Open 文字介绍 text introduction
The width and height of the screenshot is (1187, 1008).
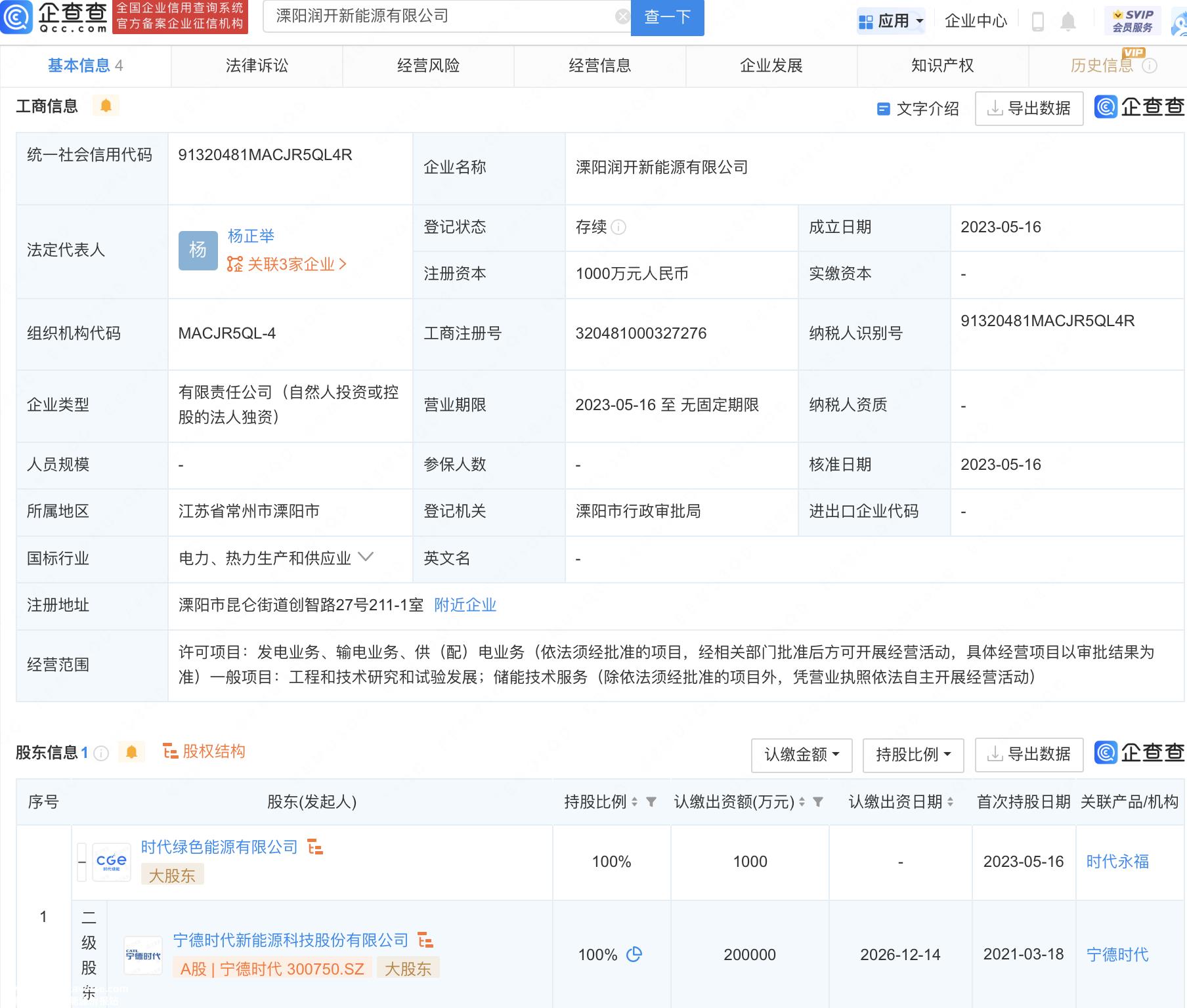coord(918,109)
